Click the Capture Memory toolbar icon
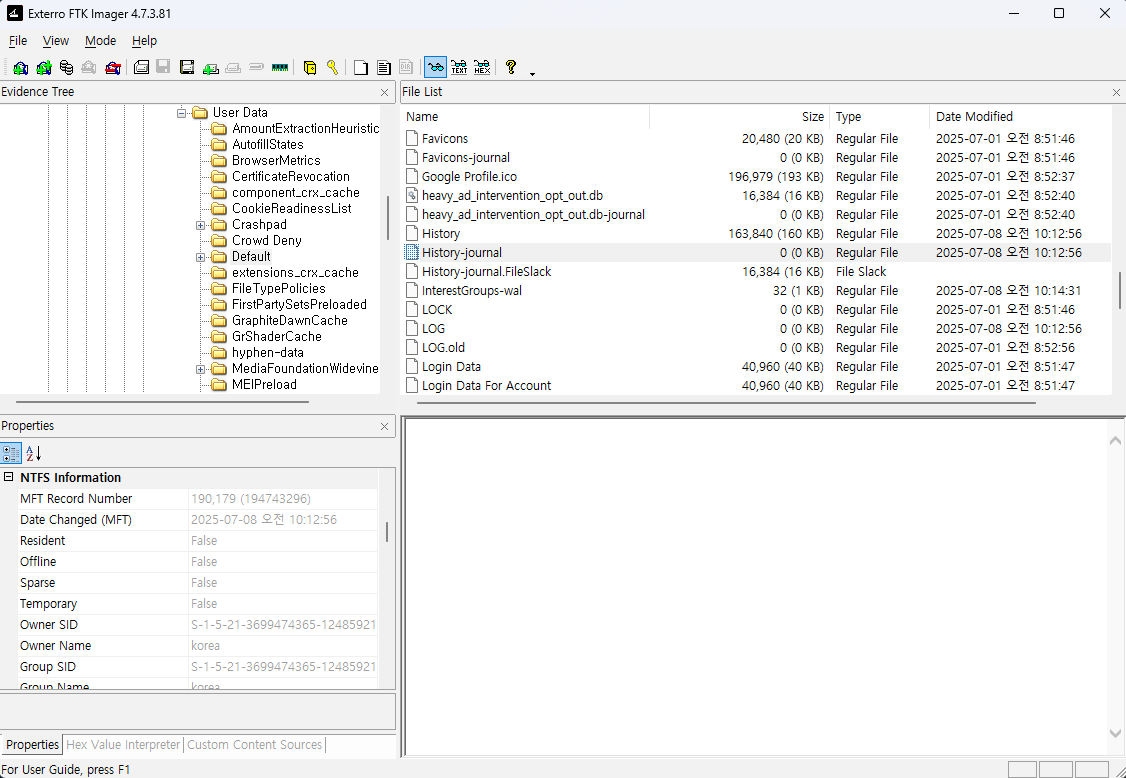 (279, 68)
